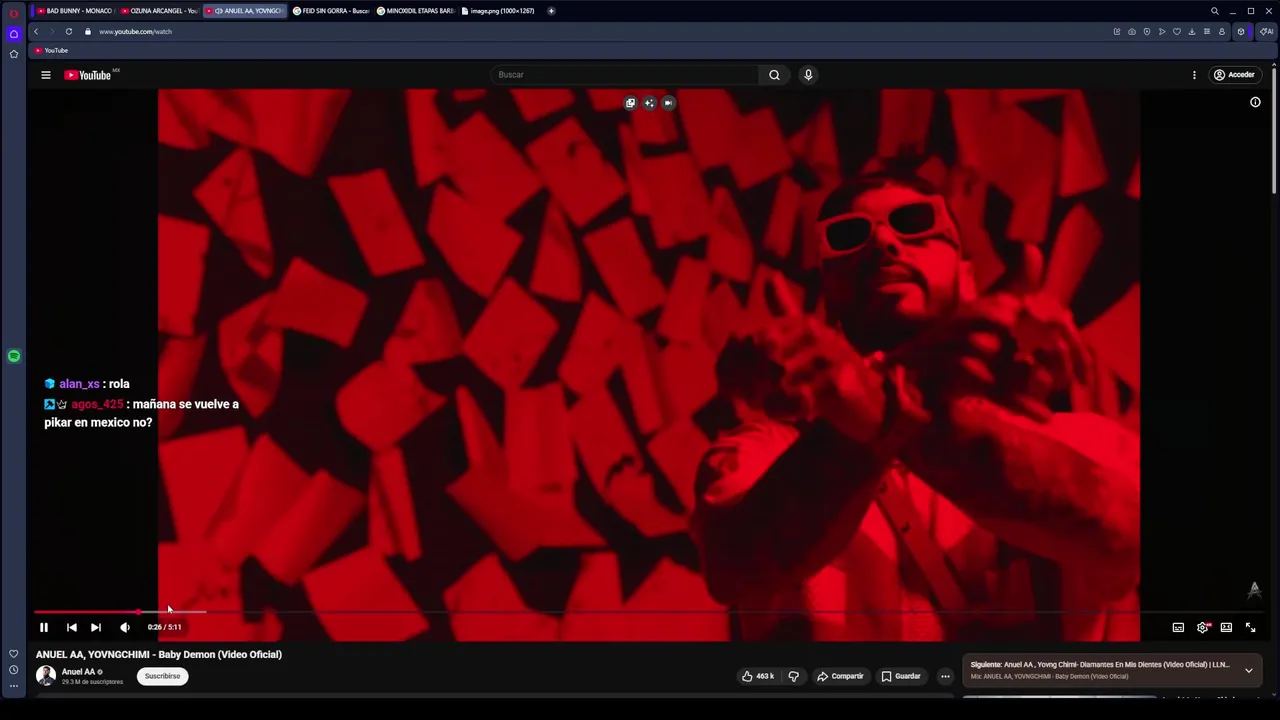
Task: Subscribe with Suscribirse button
Action: 162,676
